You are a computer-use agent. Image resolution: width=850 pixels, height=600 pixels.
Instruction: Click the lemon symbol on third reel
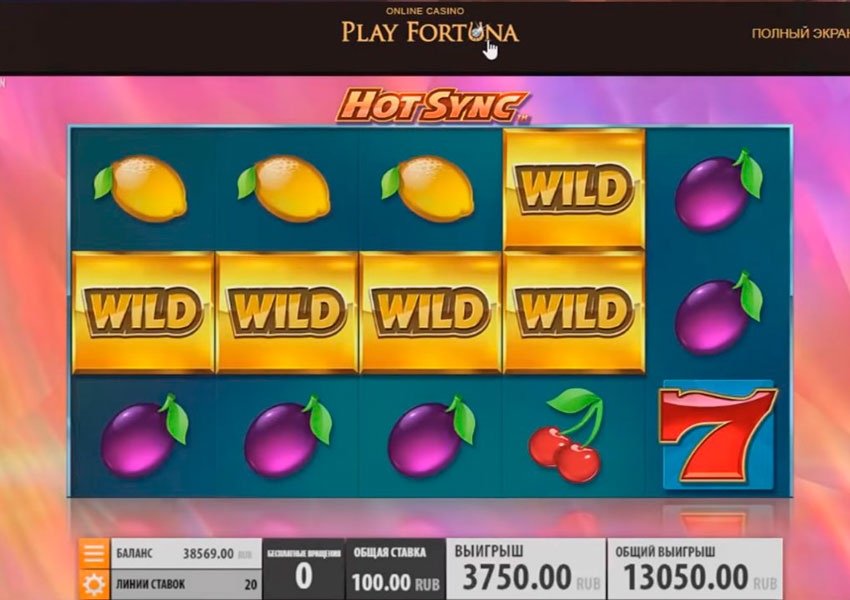[428, 188]
